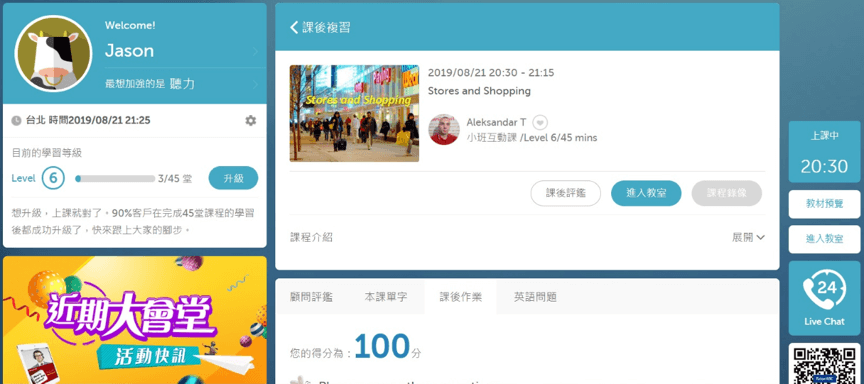Click the 3/45 堂 level progress bar
The width and height of the screenshot is (864, 384).
tap(115, 179)
